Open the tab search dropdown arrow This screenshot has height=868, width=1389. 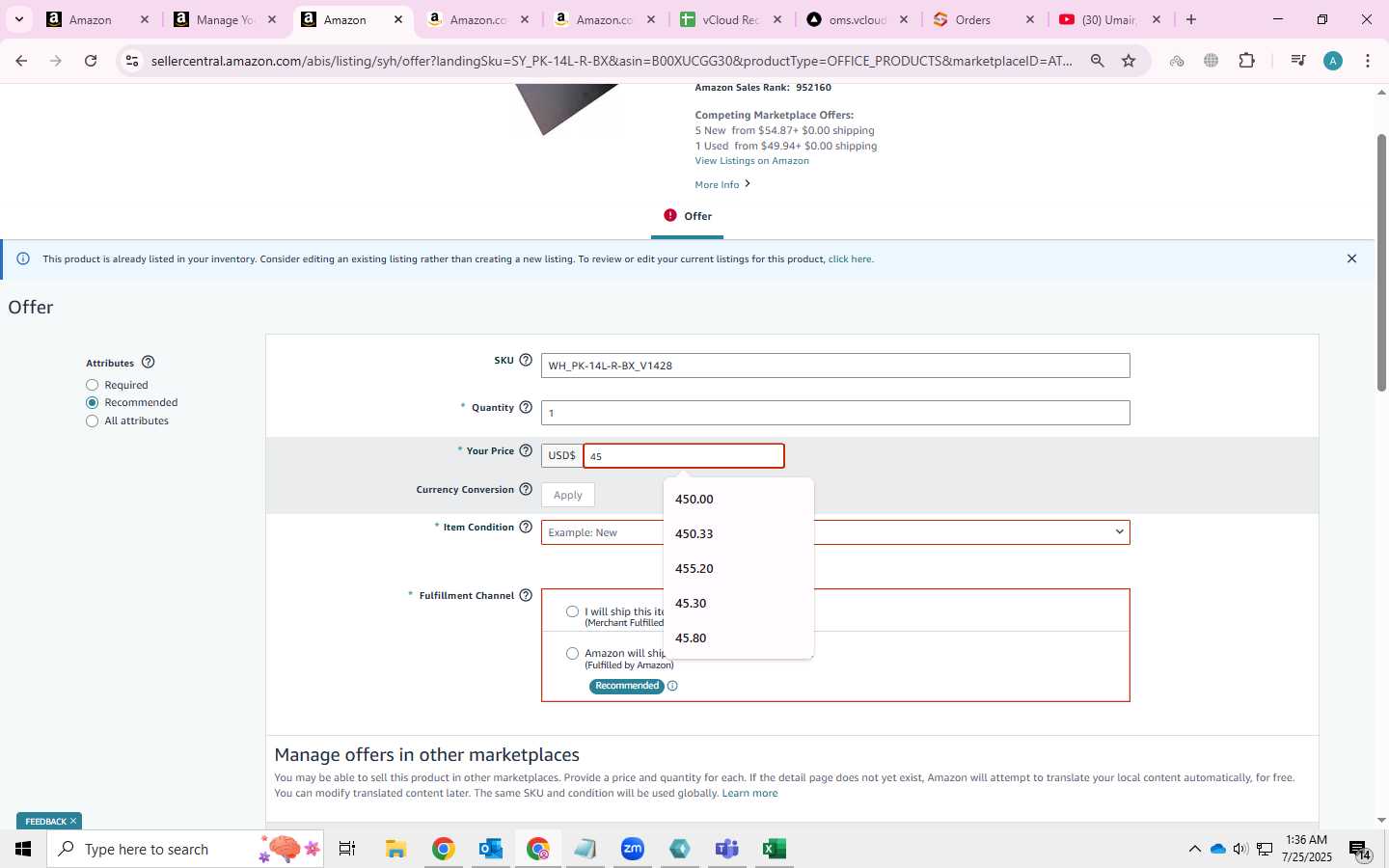tap(18, 19)
